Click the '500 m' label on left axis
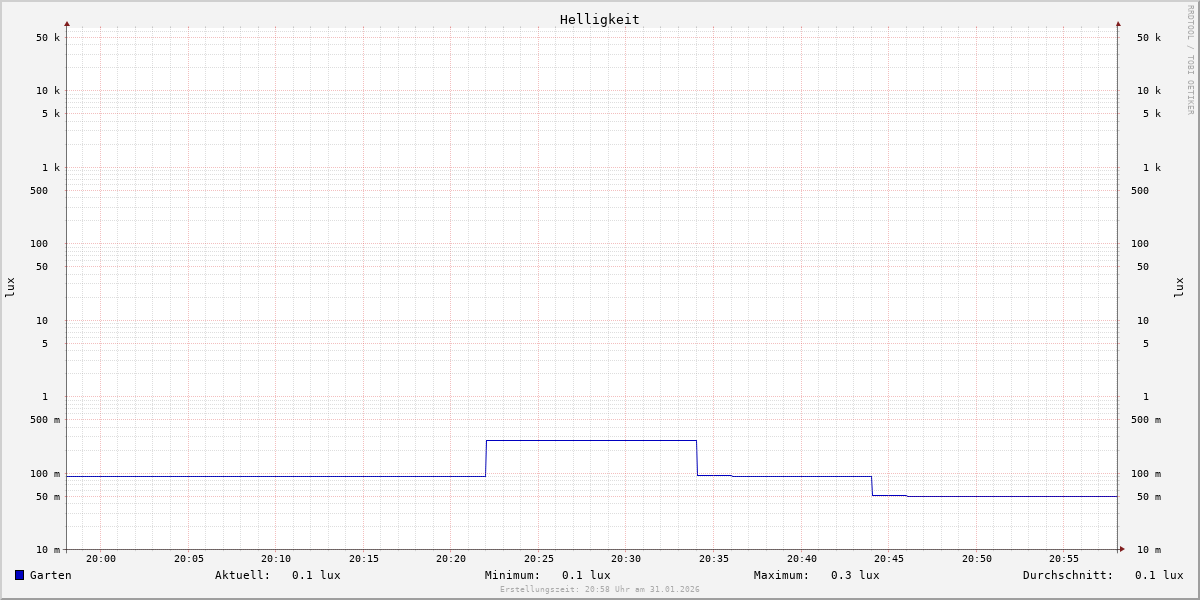This screenshot has width=1200, height=600. tap(45, 420)
